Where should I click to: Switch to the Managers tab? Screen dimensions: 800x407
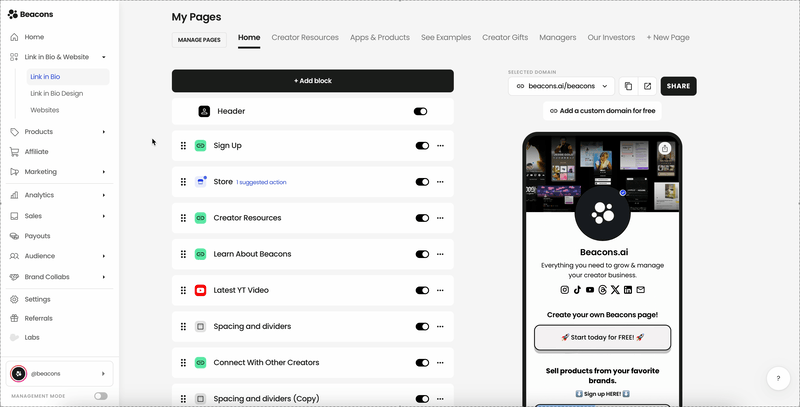pos(558,38)
